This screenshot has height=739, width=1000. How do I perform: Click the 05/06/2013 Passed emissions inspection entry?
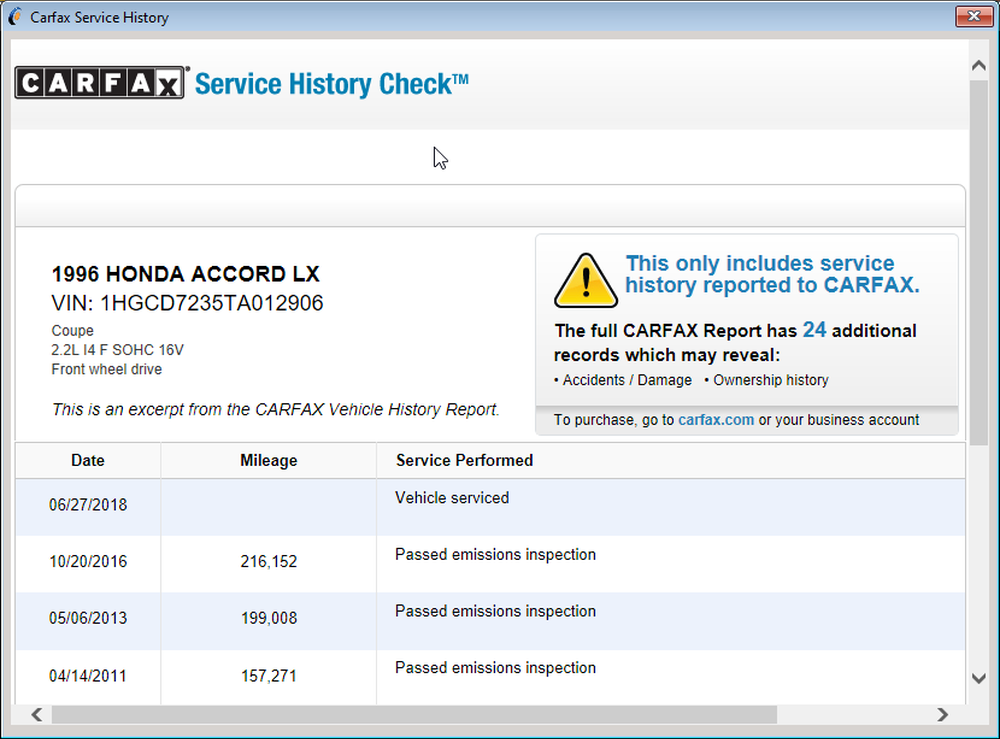[495, 611]
